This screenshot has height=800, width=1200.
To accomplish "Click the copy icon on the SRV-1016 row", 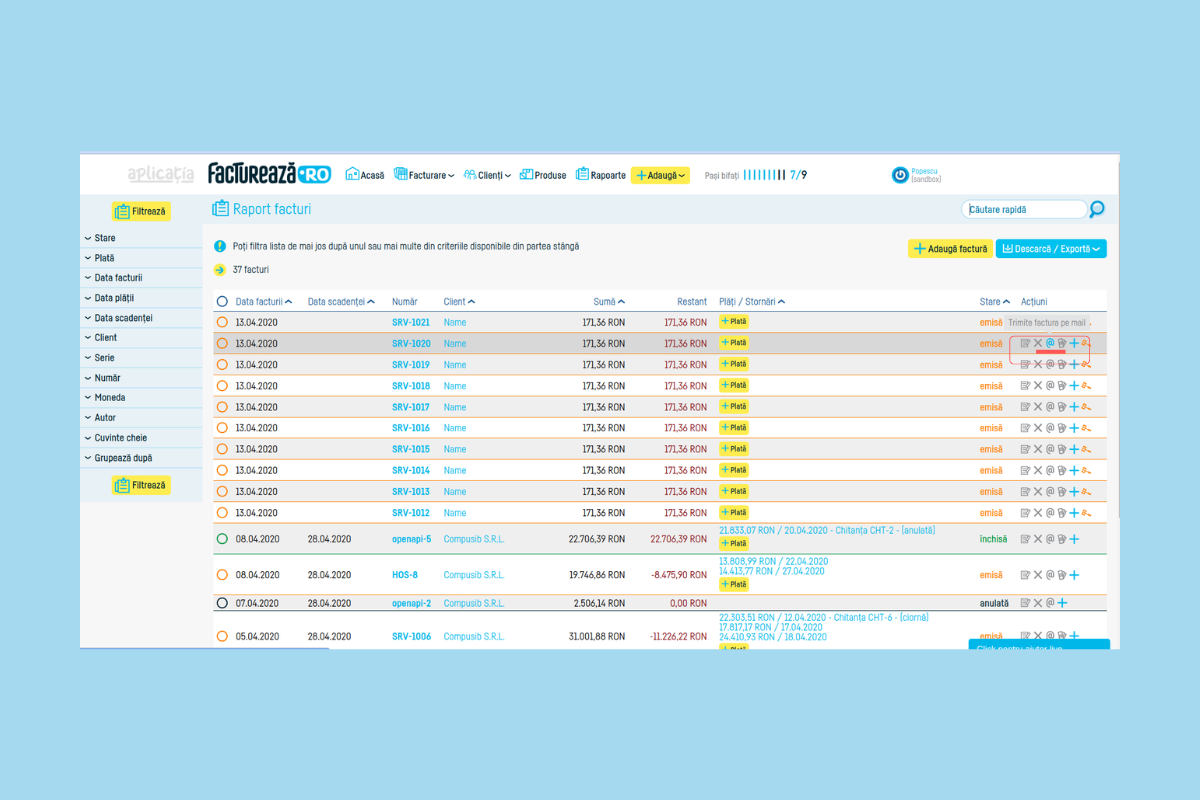I will tap(1061, 428).
